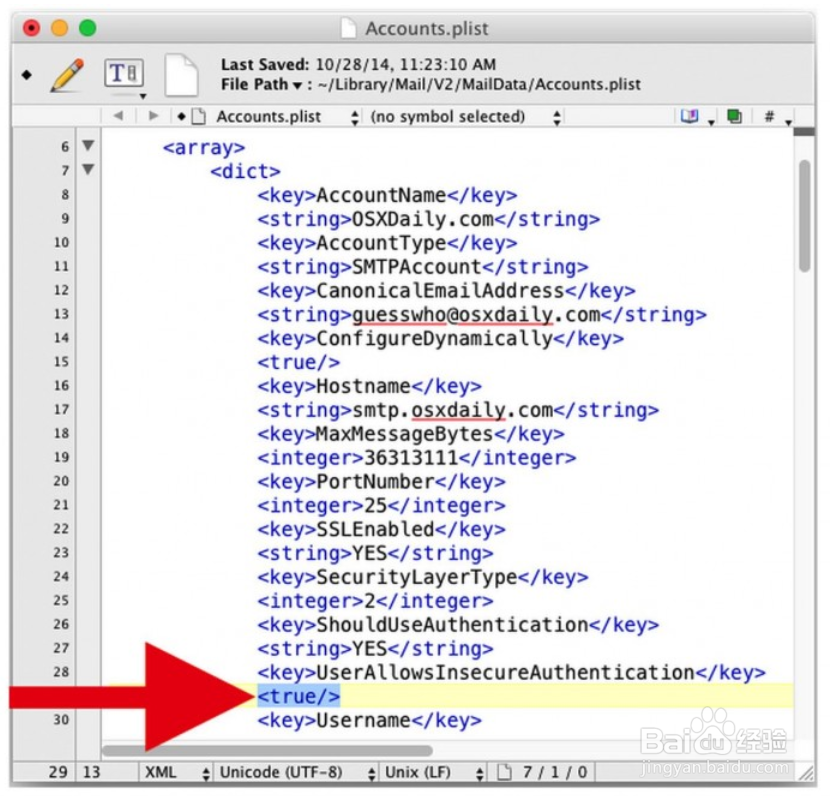This screenshot has height=796, width=834.
Task: Change the XML language popup
Action: [x=177, y=772]
